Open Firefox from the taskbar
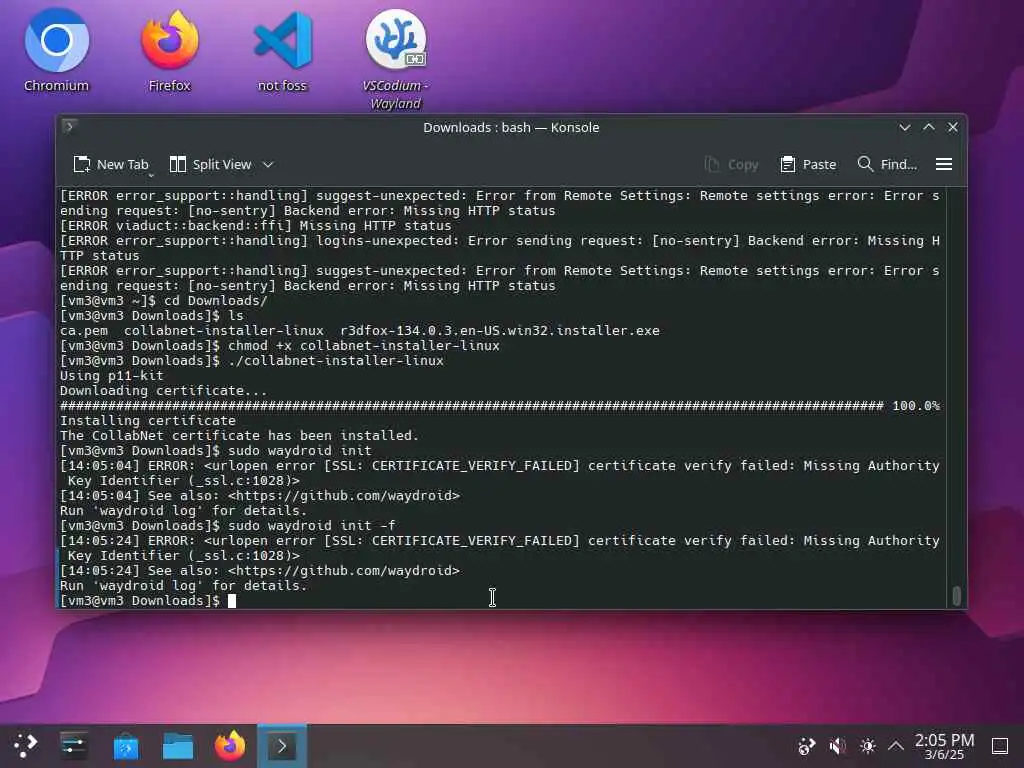1024x768 pixels. (x=230, y=745)
